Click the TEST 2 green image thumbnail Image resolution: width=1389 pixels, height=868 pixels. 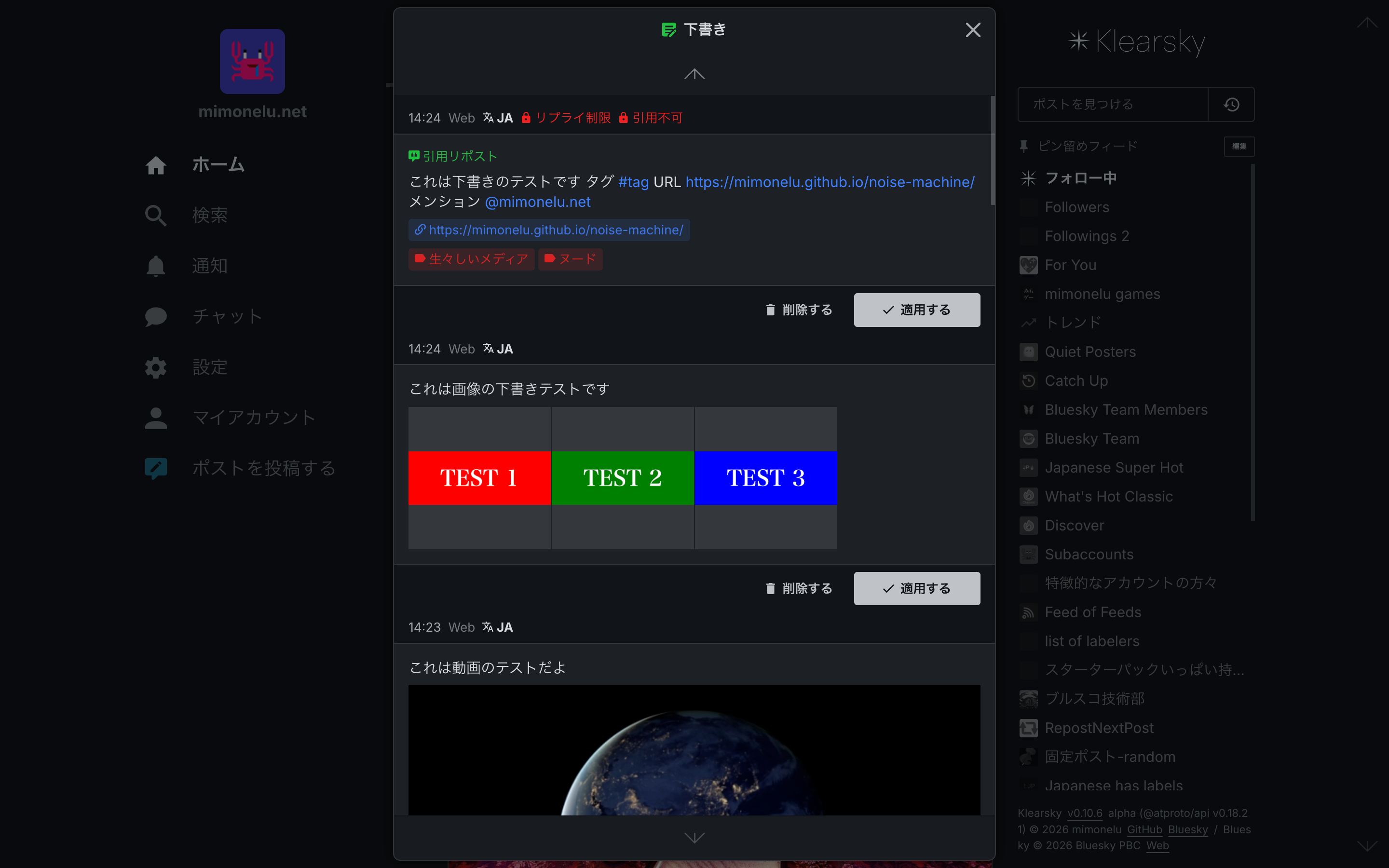pyautogui.click(x=623, y=477)
